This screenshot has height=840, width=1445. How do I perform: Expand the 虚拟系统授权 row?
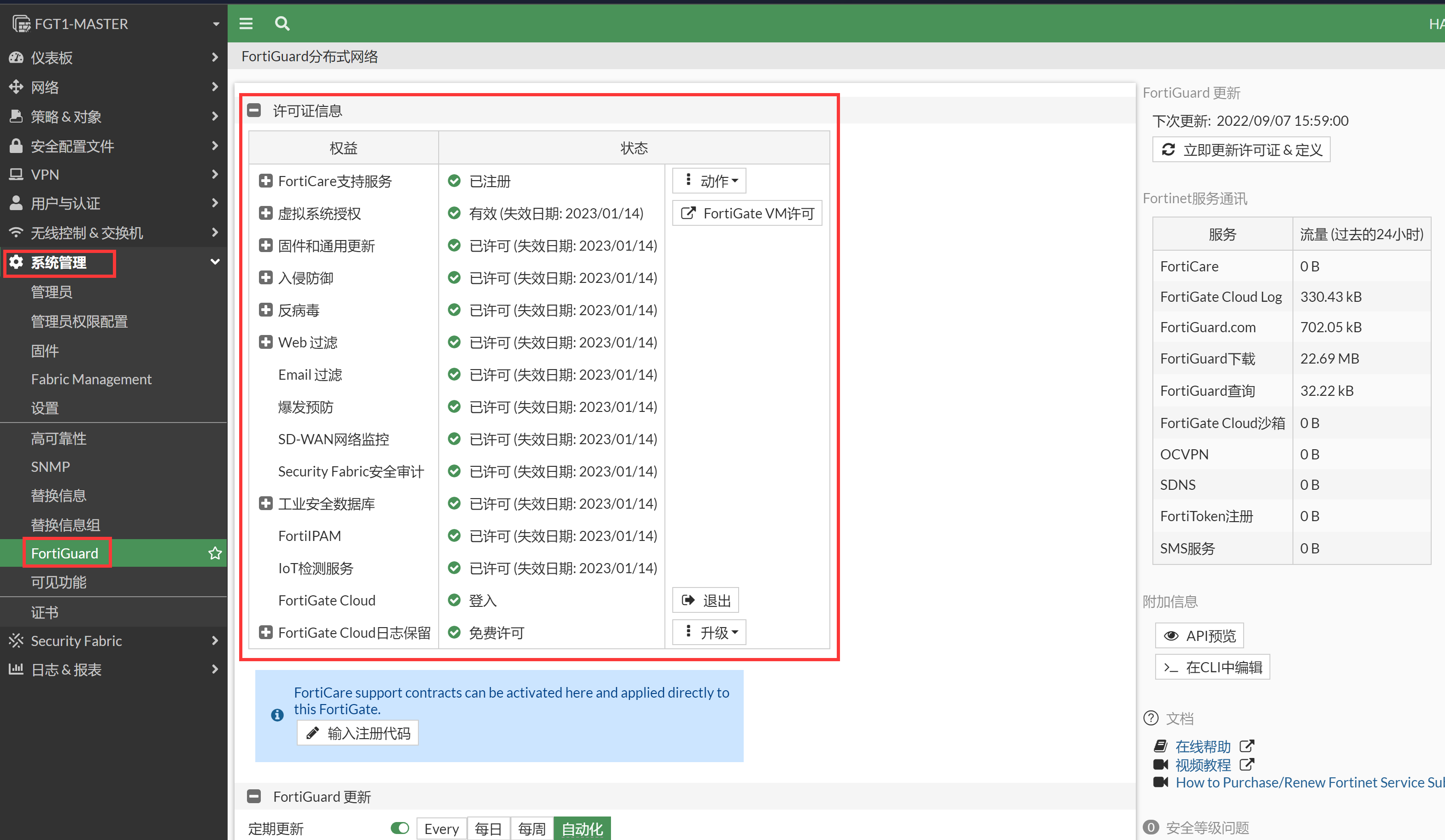(265, 213)
